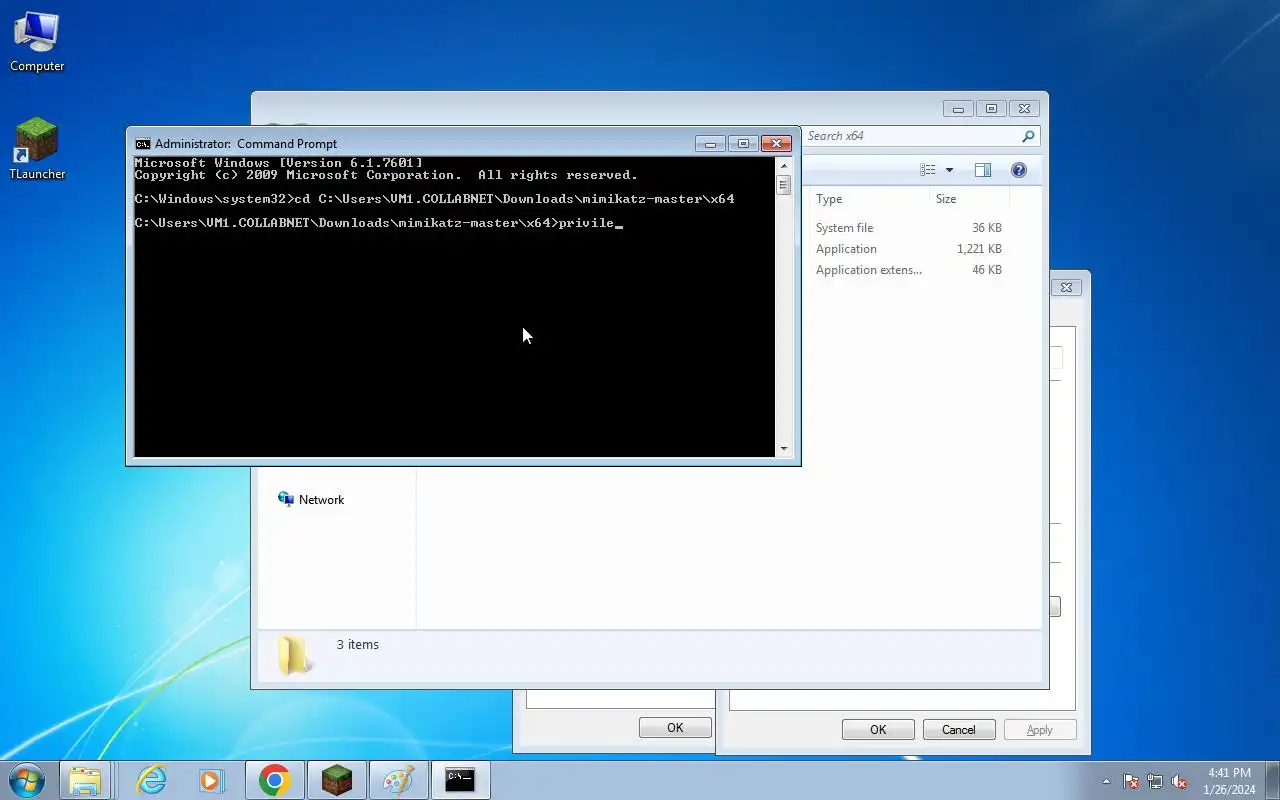Screen dimensions: 1280x800
Task: Close the properties dialog behind Explorer
Action: (1066, 288)
